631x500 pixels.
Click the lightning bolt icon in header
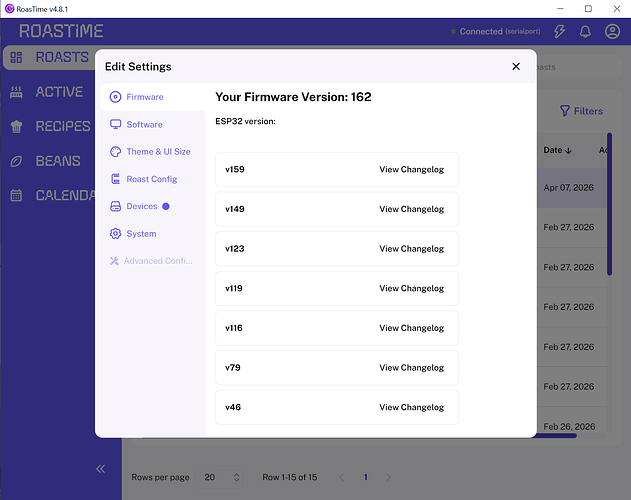(x=560, y=32)
